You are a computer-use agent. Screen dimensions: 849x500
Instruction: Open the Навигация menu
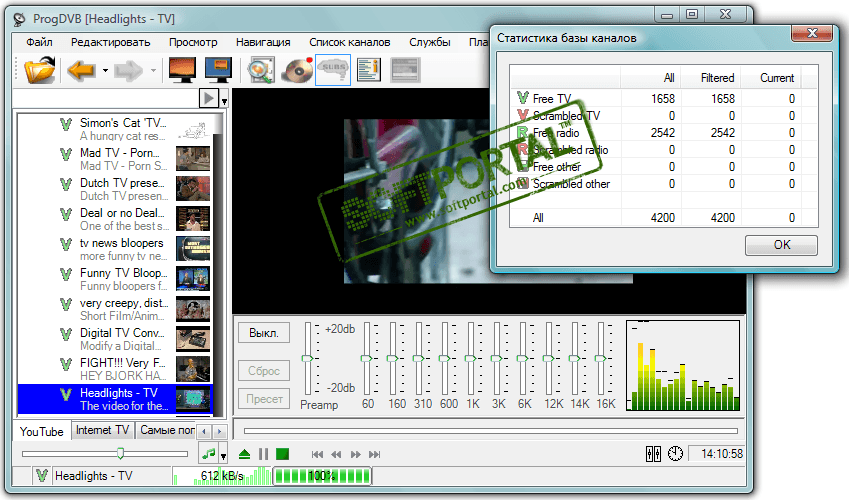pyautogui.click(x=263, y=42)
